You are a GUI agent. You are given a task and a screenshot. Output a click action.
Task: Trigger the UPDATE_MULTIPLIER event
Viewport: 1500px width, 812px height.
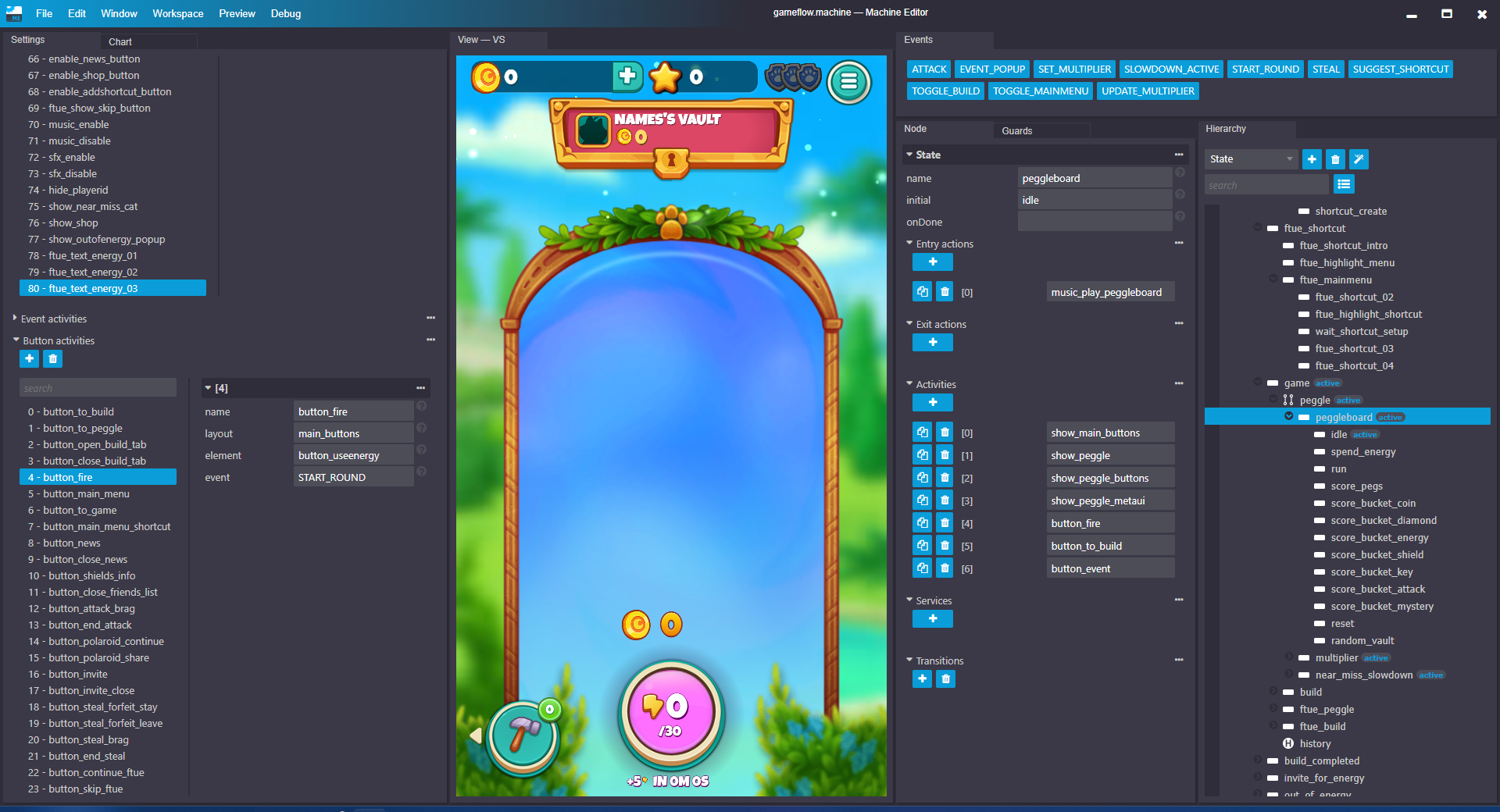point(1148,91)
